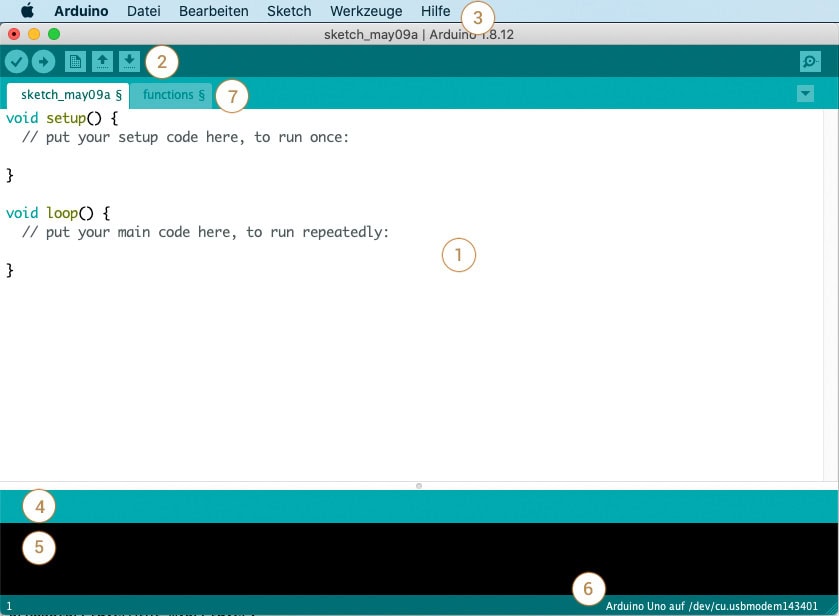Switch to the functions tab

pyautogui.click(x=171, y=95)
